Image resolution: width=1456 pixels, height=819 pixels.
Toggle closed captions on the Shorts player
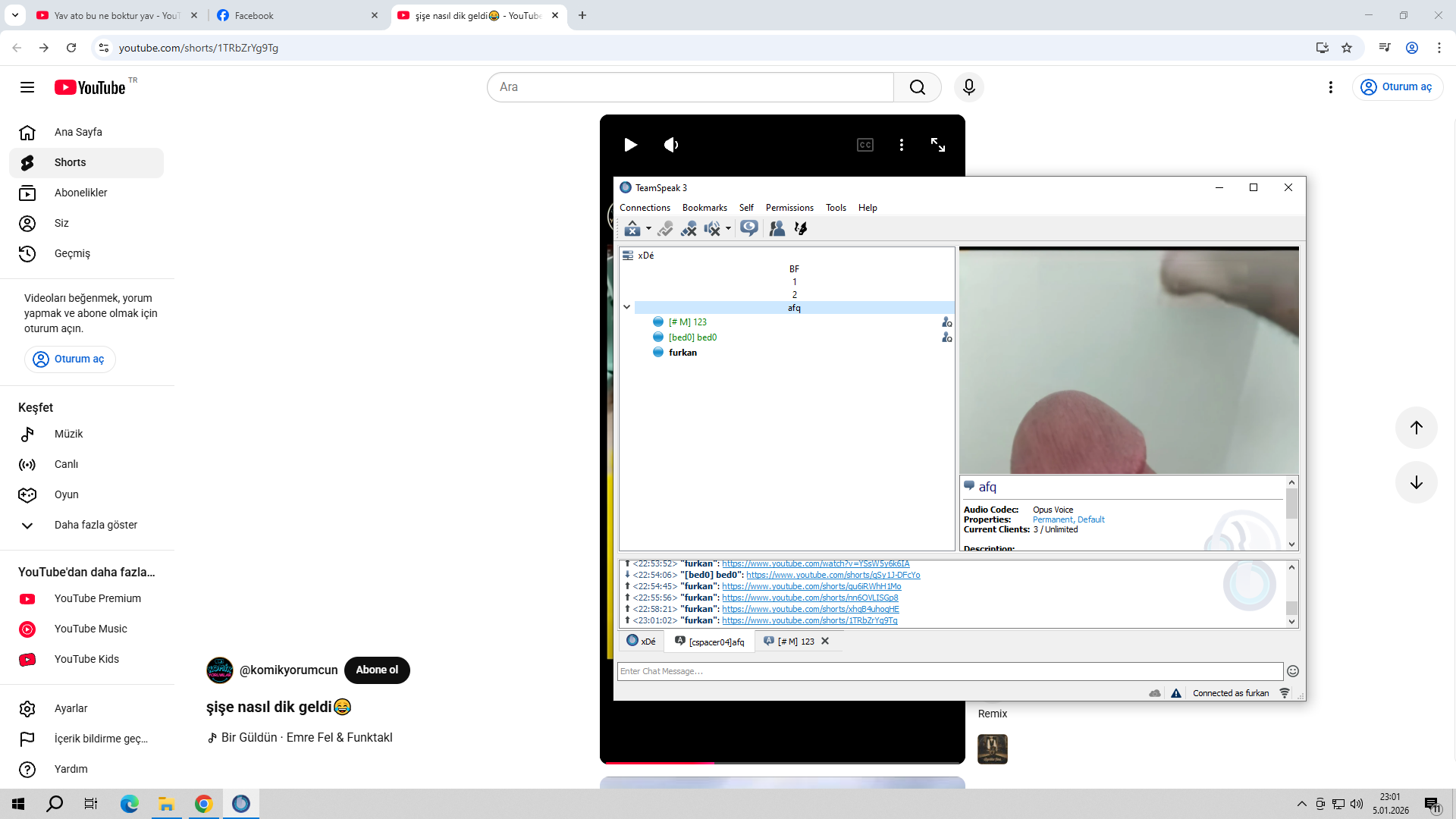pos(865,145)
